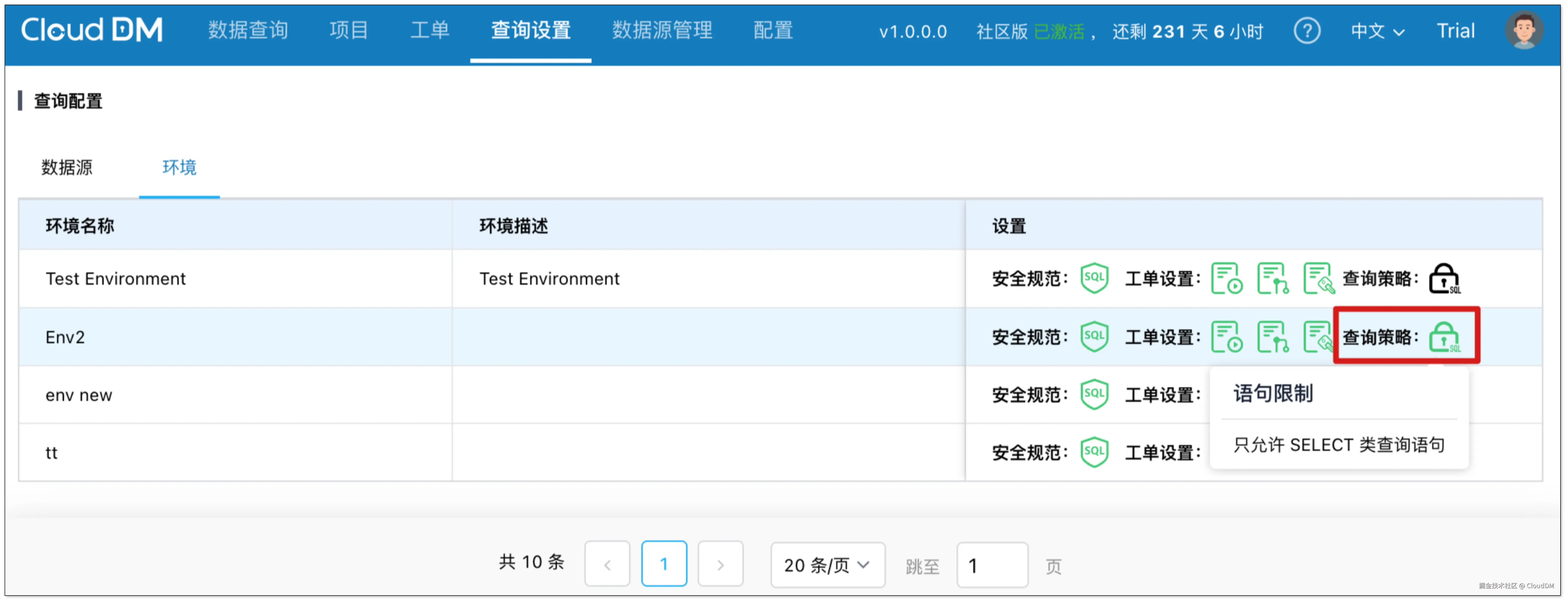Click SQL shield icon in tt row
The width and height of the screenshot is (1568, 603).
[x=1094, y=452]
